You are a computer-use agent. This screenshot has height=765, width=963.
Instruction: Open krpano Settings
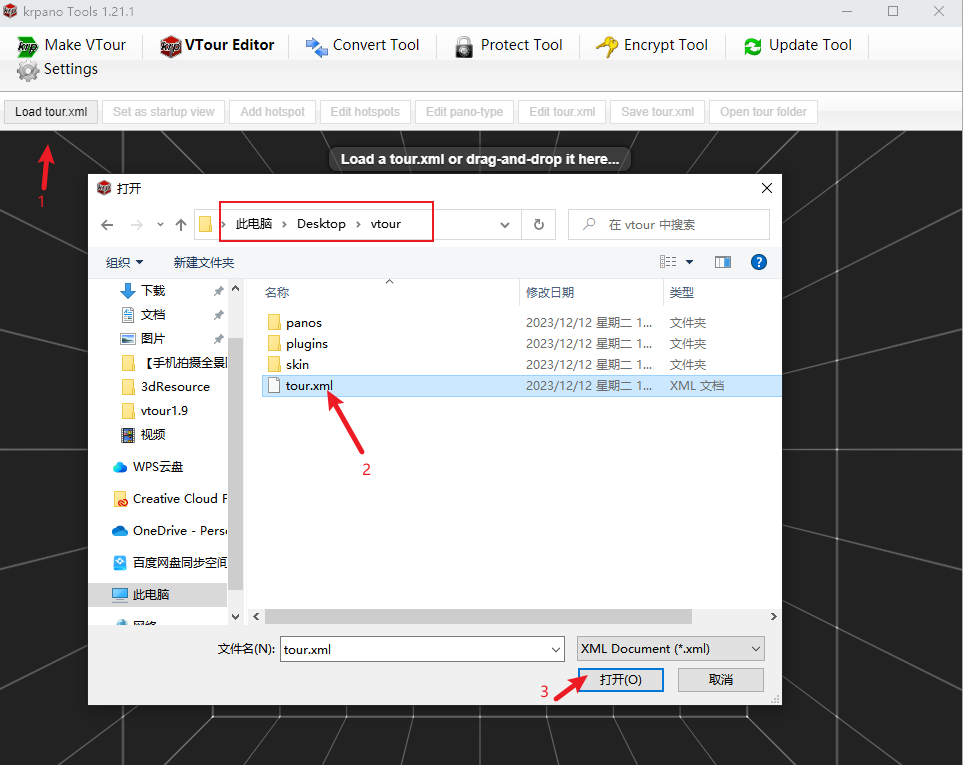[x=58, y=69]
